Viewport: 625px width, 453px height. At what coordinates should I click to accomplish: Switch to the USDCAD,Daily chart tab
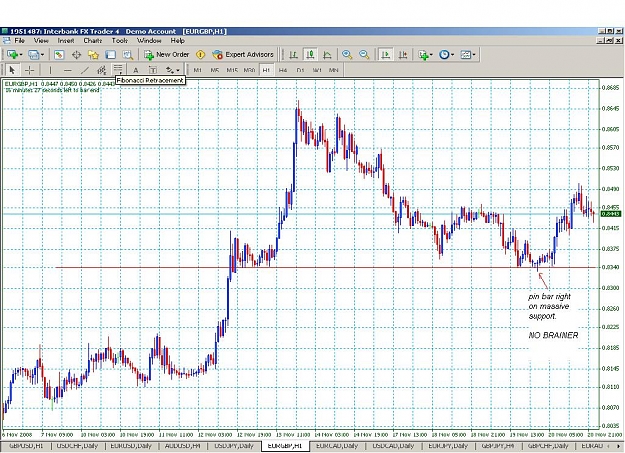pyautogui.click(x=393, y=446)
